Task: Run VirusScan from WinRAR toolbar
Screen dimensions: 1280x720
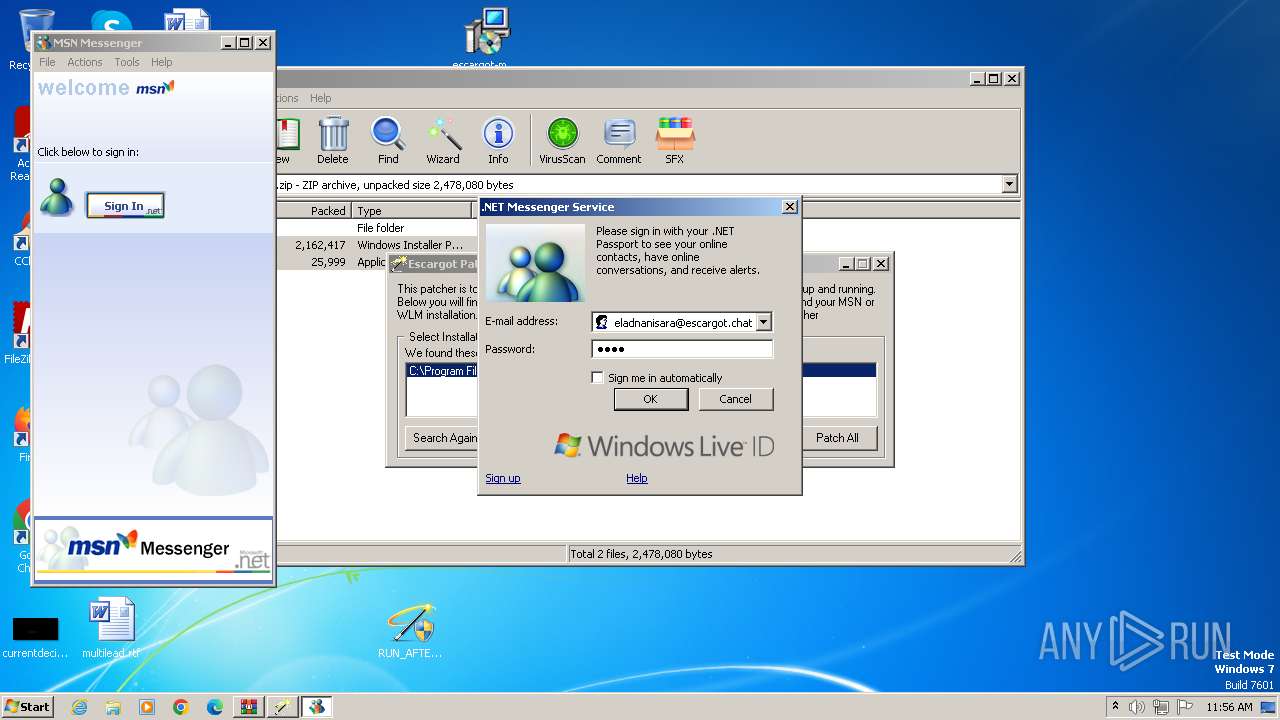Action: click(562, 140)
